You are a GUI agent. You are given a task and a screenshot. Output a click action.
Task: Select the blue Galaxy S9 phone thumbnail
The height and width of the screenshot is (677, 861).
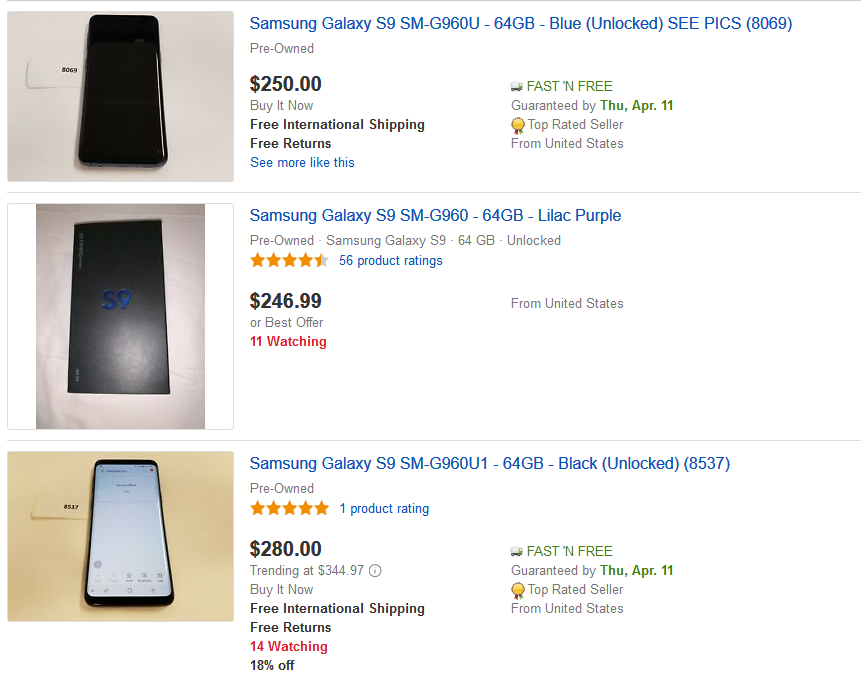pos(121,96)
